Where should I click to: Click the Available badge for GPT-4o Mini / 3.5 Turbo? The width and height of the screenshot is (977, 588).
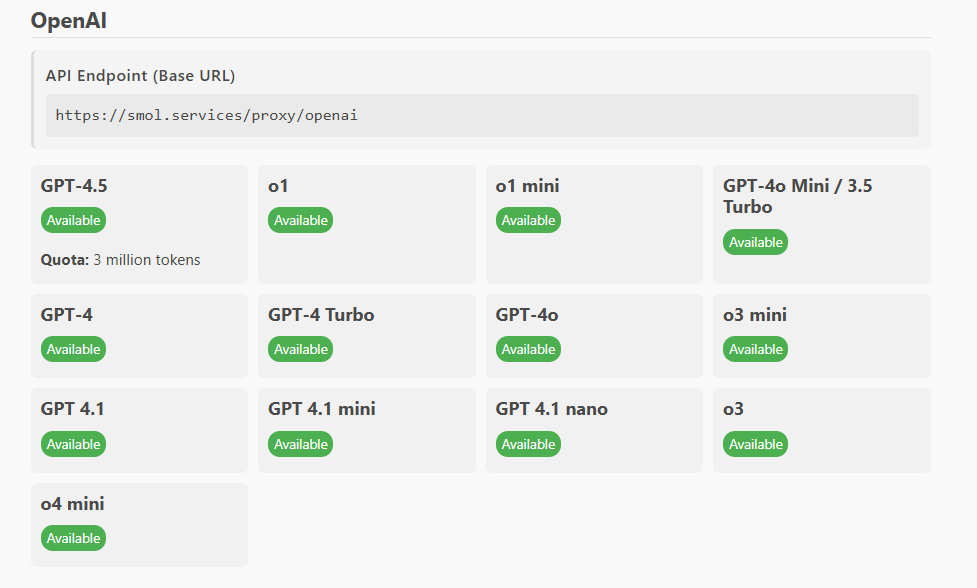tap(755, 242)
